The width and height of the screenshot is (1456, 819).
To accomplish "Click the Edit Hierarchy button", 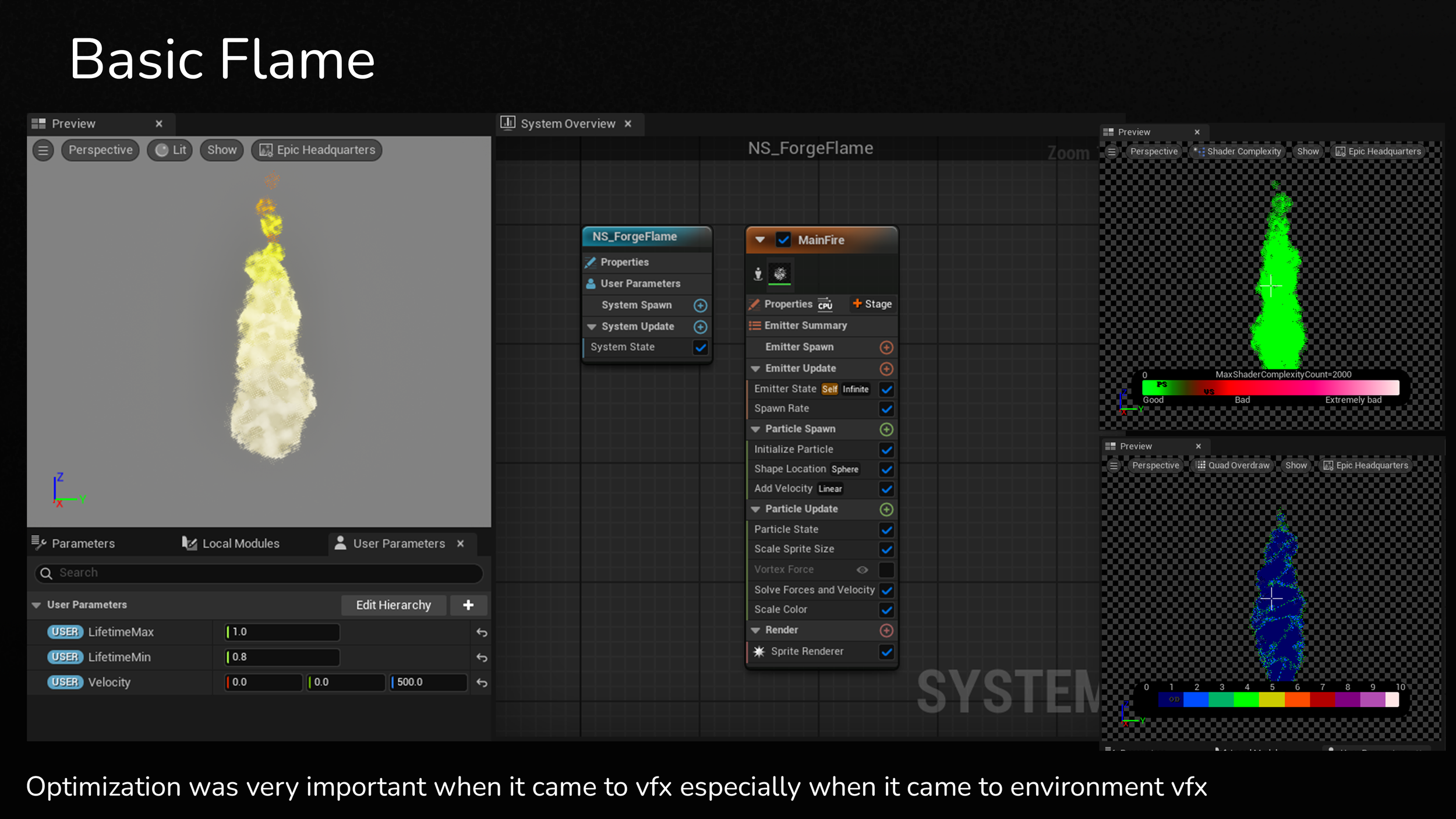I will [x=393, y=605].
